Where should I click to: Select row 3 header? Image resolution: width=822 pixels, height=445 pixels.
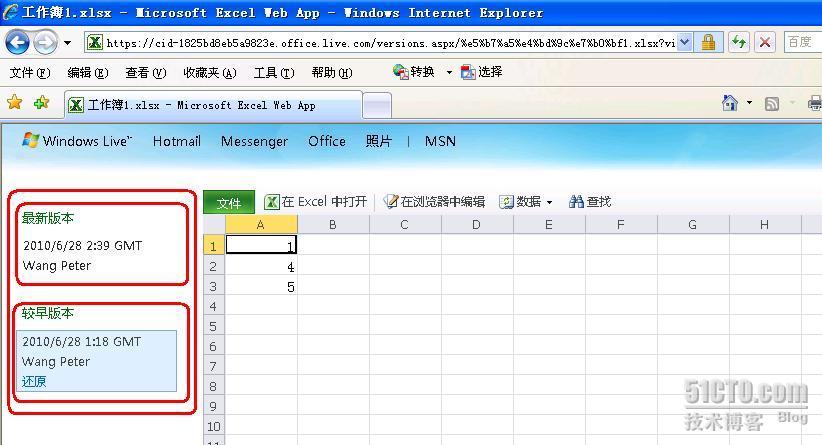pos(214,285)
